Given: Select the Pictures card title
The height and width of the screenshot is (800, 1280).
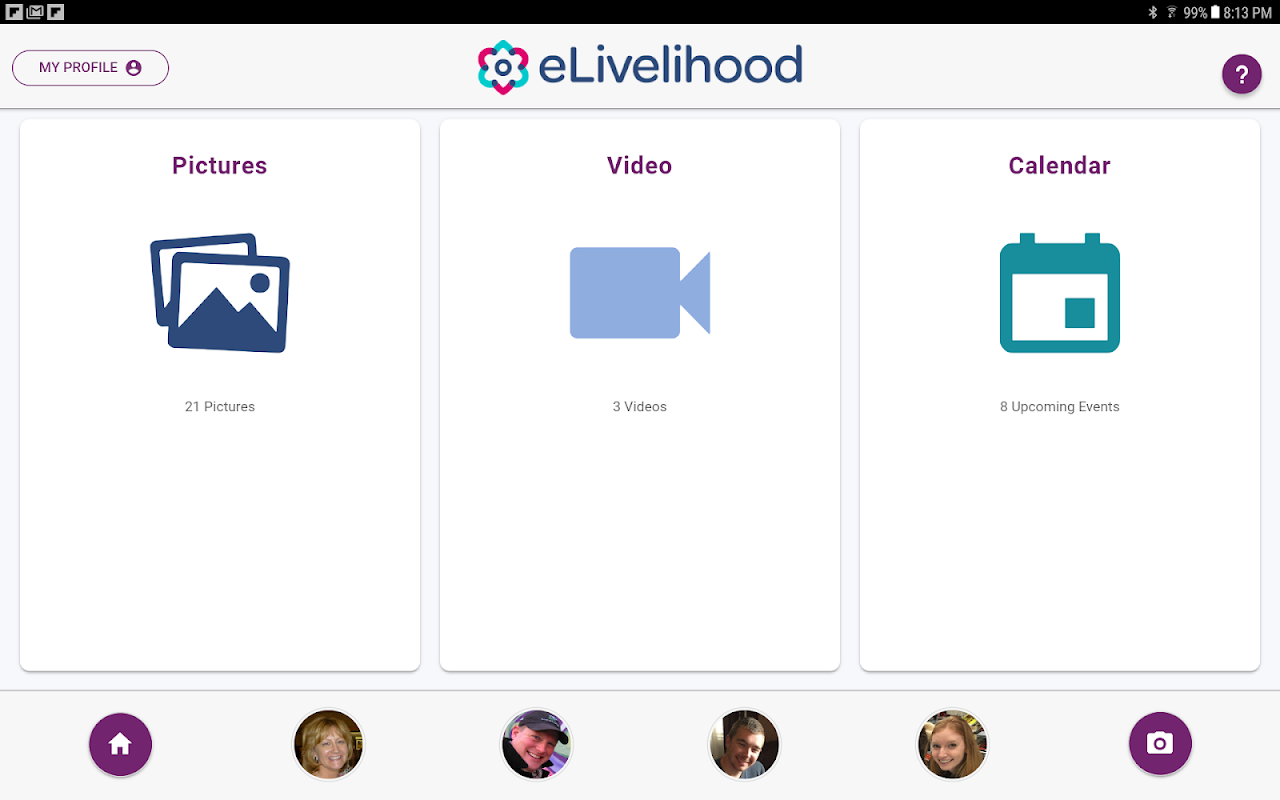Looking at the screenshot, I should [x=220, y=166].
